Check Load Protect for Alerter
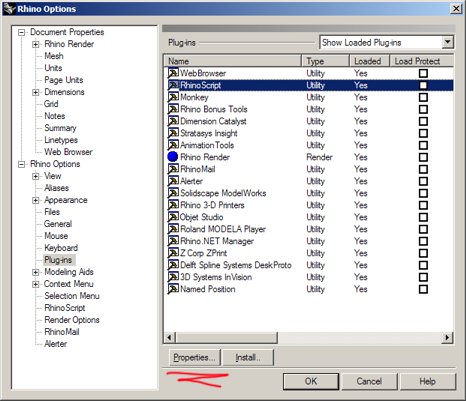466x401 pixels. tap(423, 181)
